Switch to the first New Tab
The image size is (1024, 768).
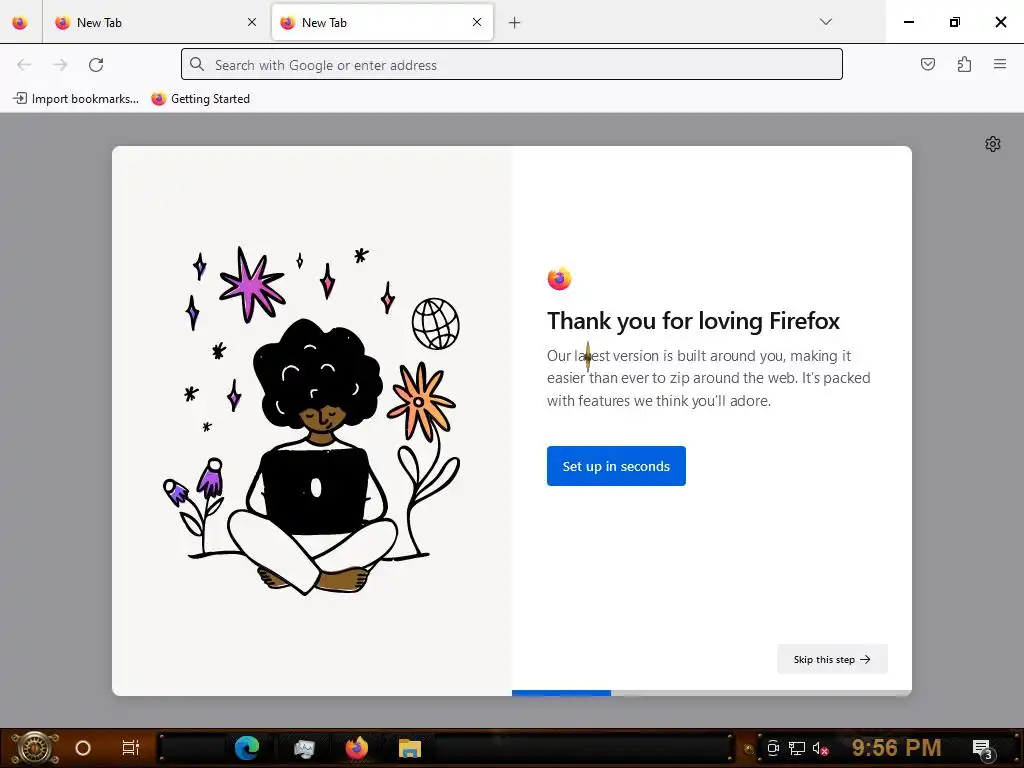click(156, 22)
